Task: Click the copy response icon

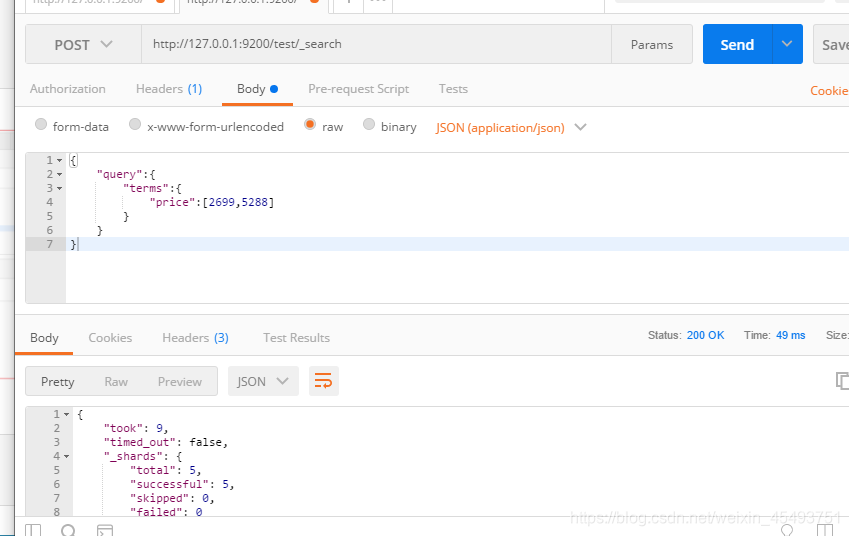Action: coord(842,381)
